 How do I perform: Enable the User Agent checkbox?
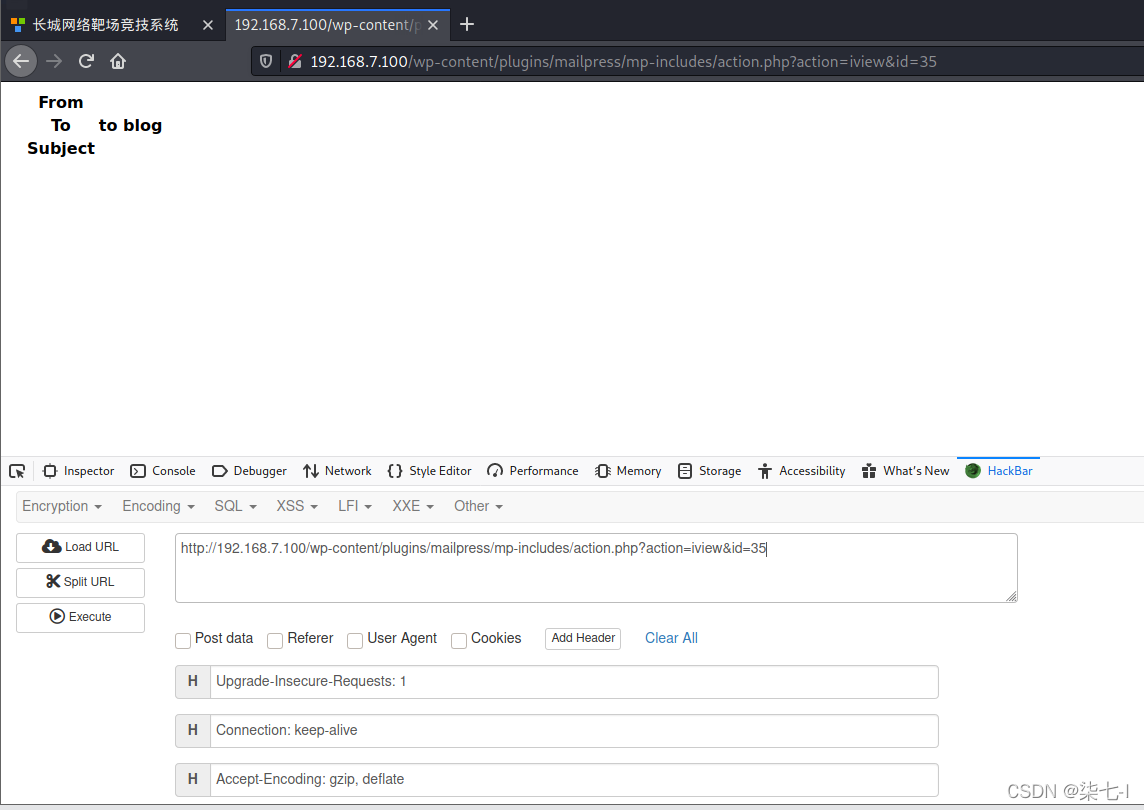click(355, 641)
